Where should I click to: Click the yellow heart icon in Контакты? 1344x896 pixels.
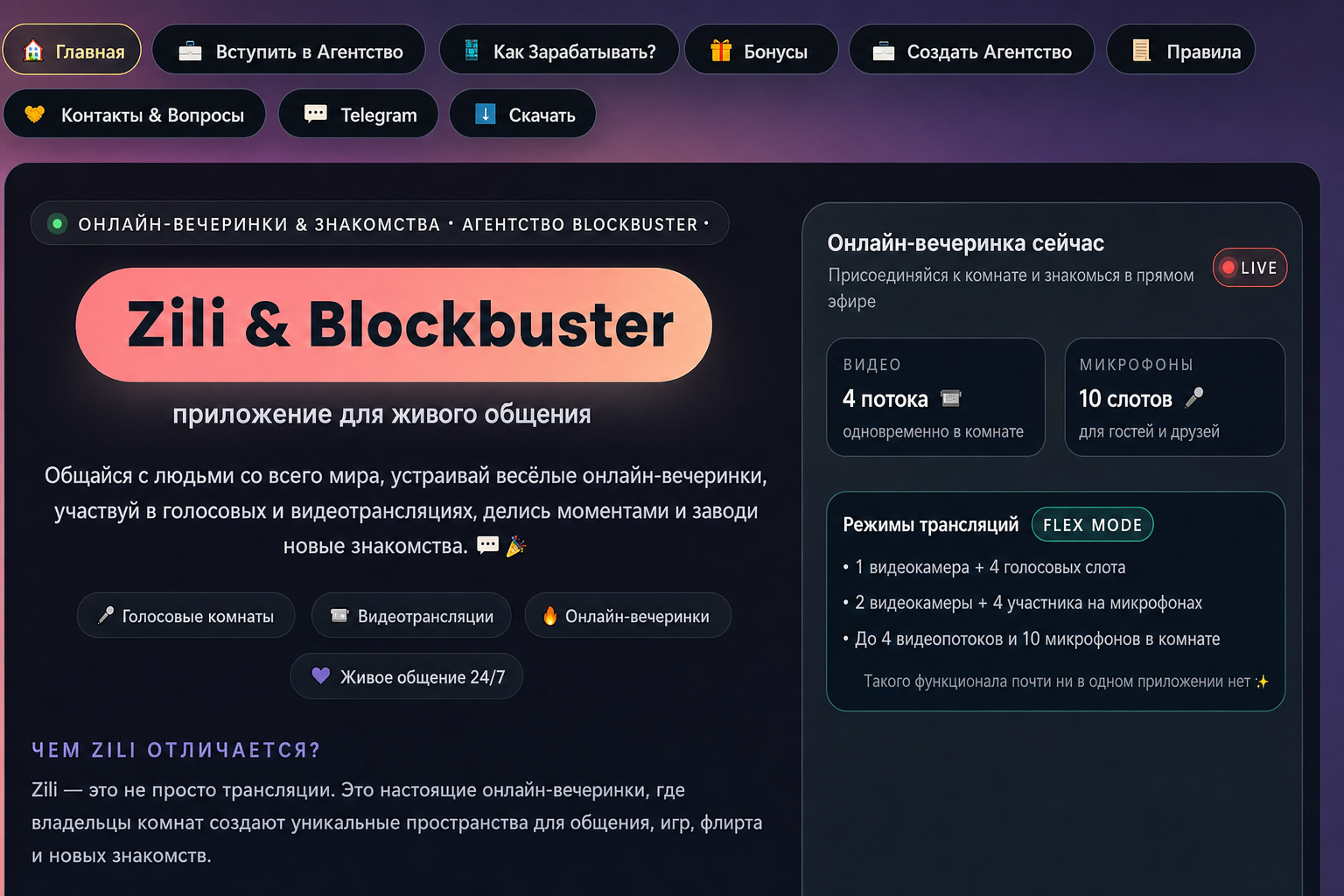(35, 114)
